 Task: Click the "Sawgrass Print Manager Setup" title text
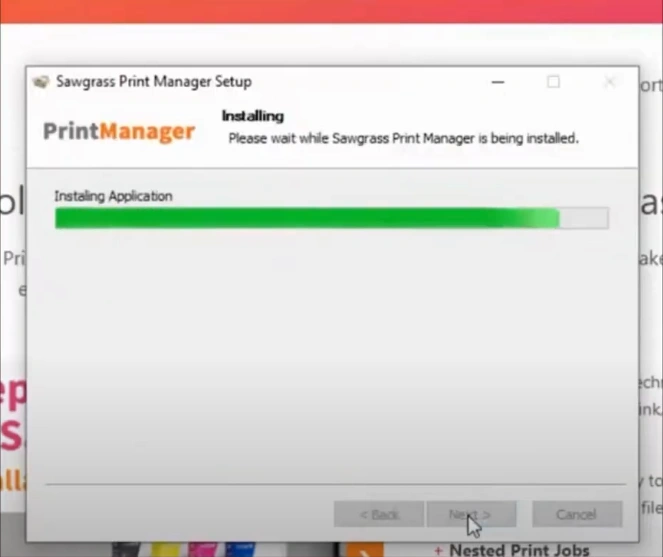pyautogui.click(x=155, y=82)
